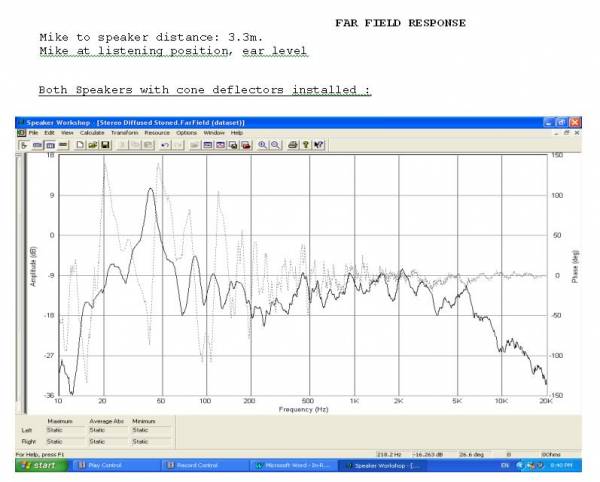Click the Right Minimum Static field

[151, 442]
